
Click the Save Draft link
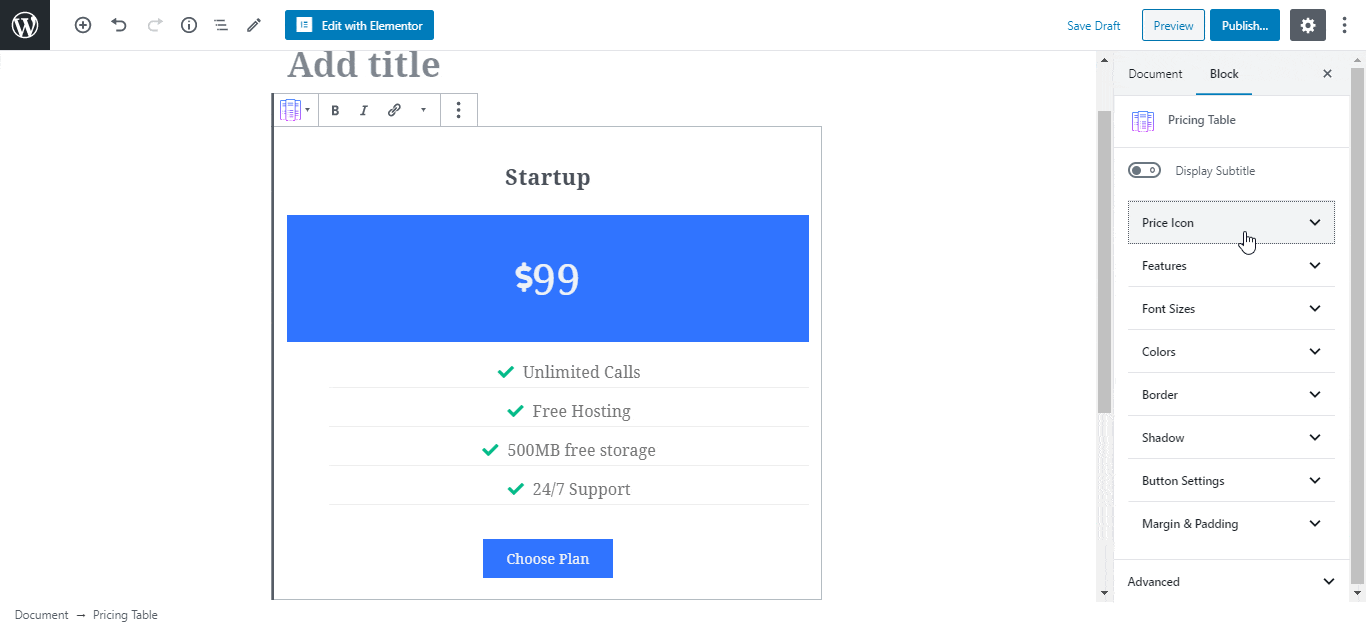coord(1094,26)
